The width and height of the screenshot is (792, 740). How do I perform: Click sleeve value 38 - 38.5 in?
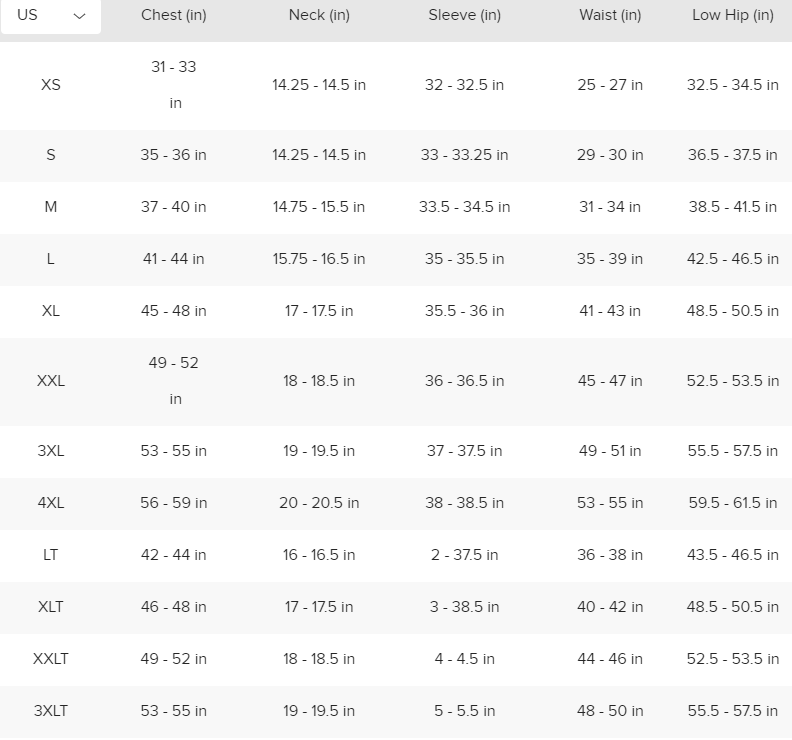click(x=464, y=503)
